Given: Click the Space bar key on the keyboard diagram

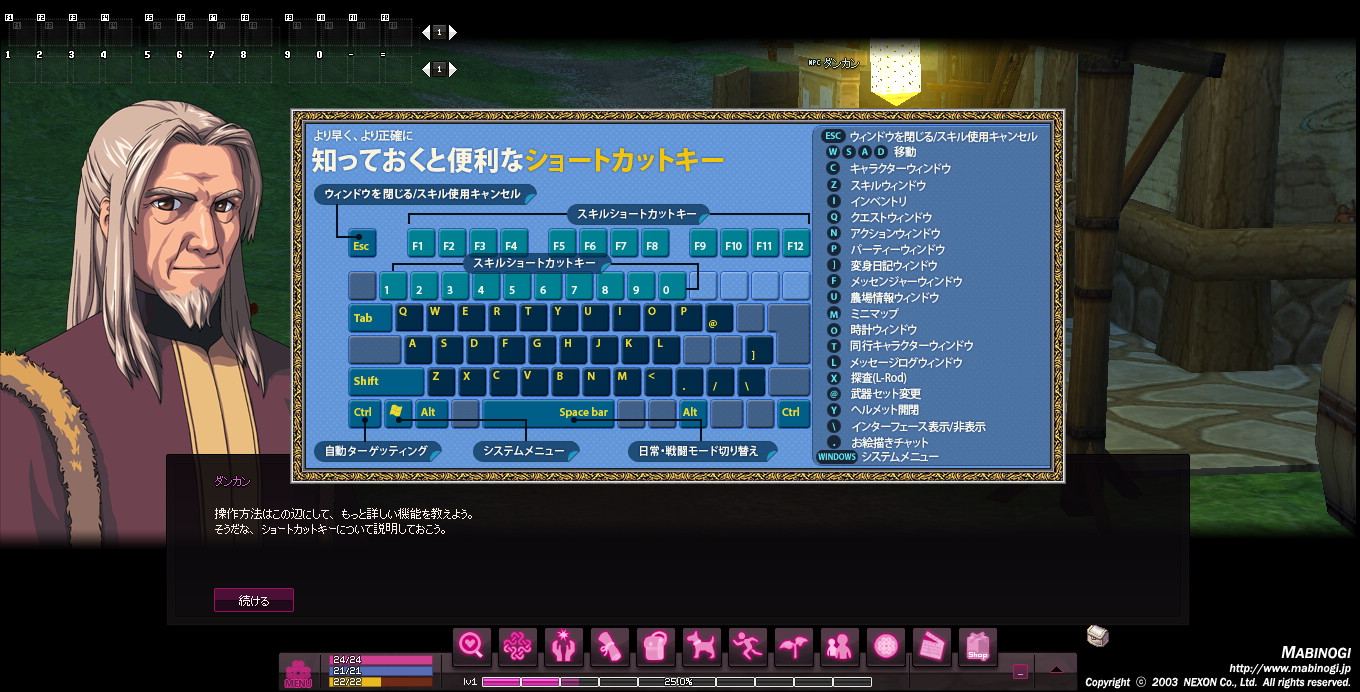Looking at the screenshot, I should pyautogui.click(x=548, y=412).
